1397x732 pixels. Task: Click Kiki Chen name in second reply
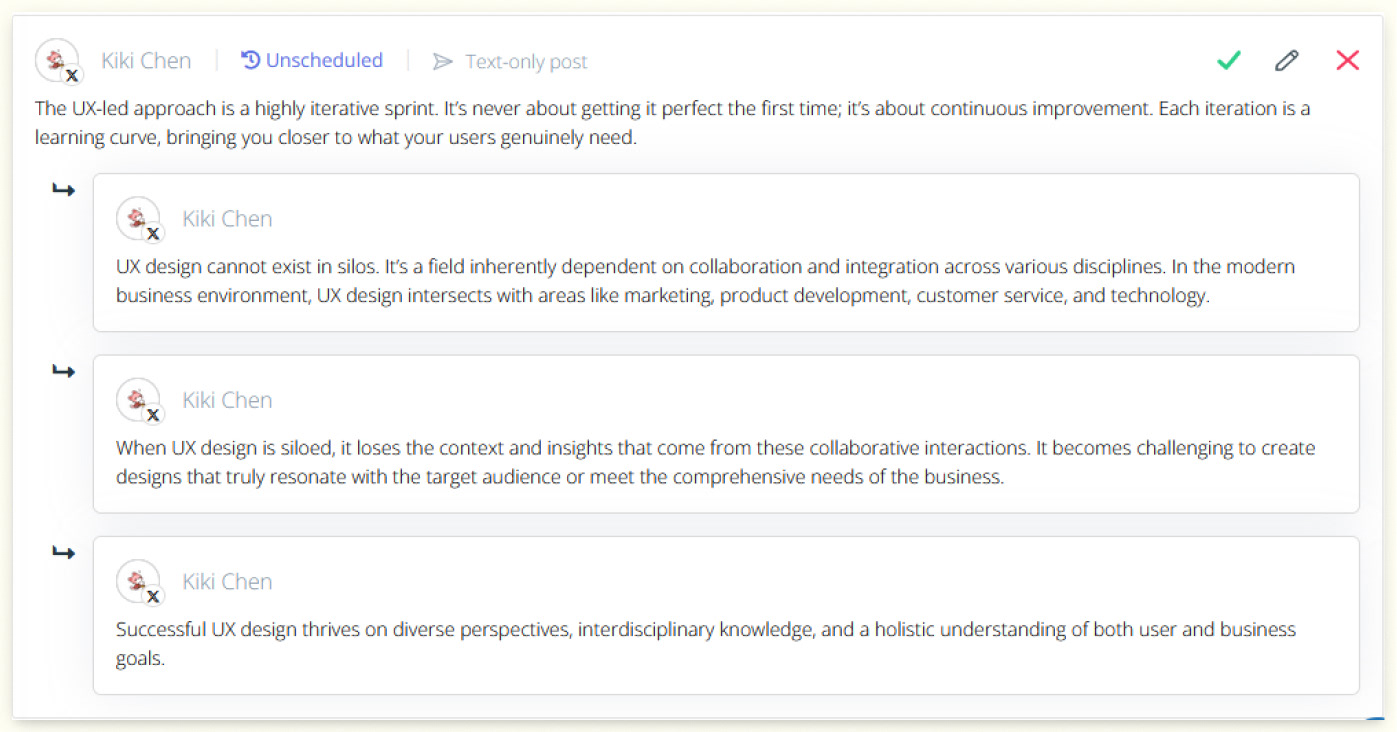pyautogui.click(x=227, y=400)
